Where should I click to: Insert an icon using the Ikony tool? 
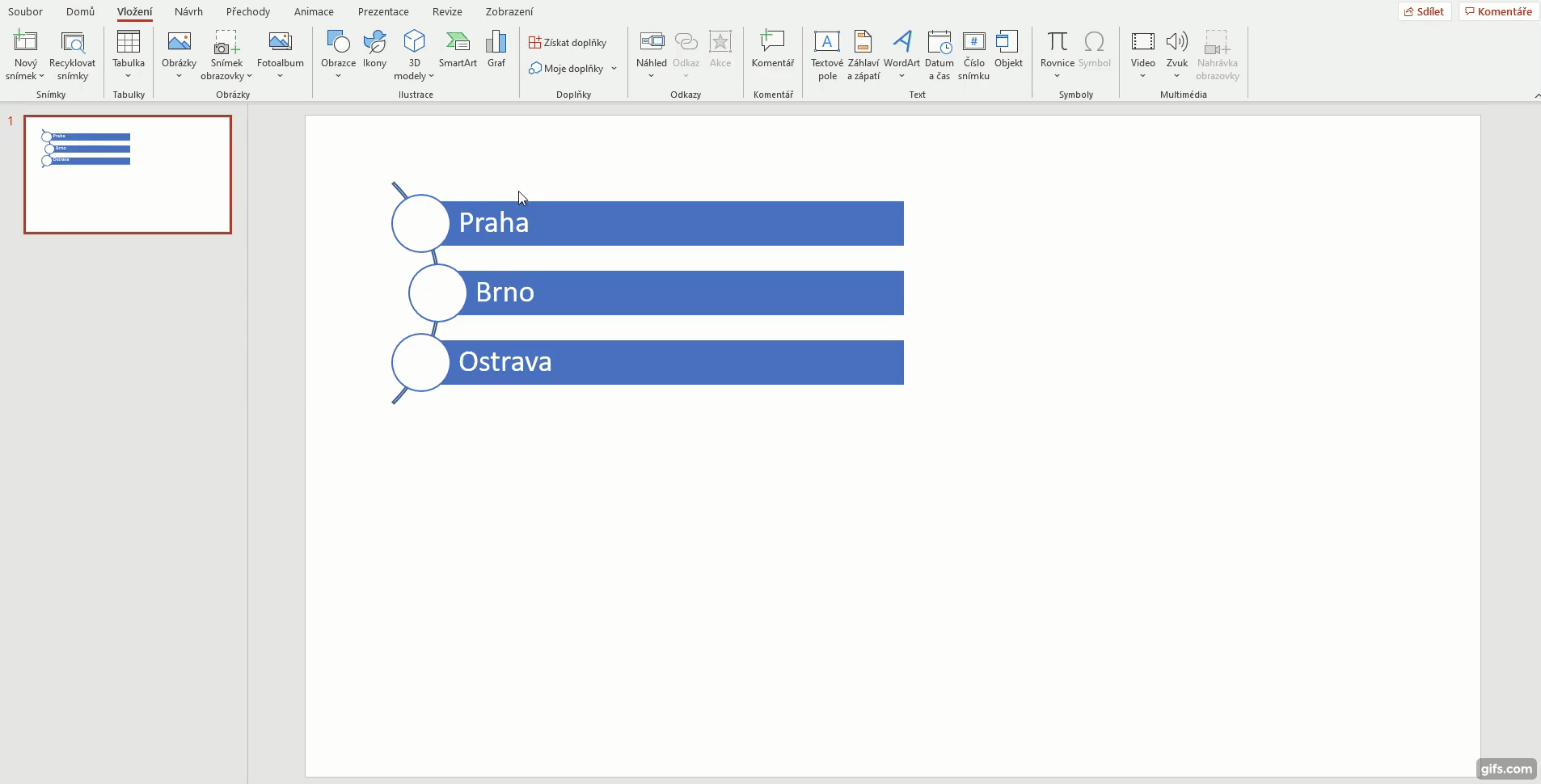coord(375,48)
